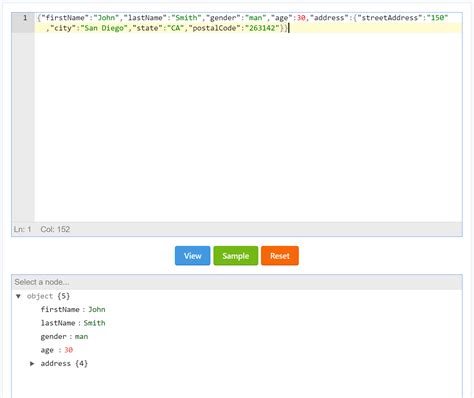This screenshot has height=398, width=474.
Task: Select the address {4} tree label
Action: coord(64,363)
